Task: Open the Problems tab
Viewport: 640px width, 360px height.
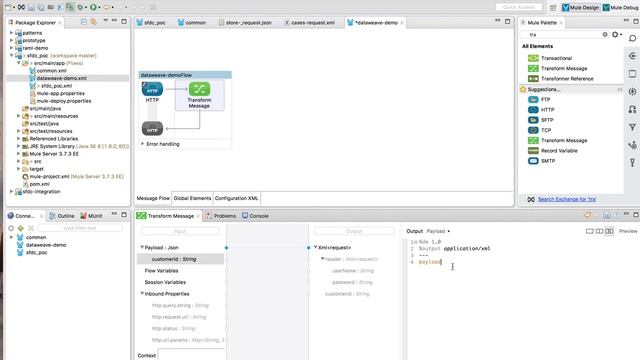Action: pos(221,216)
